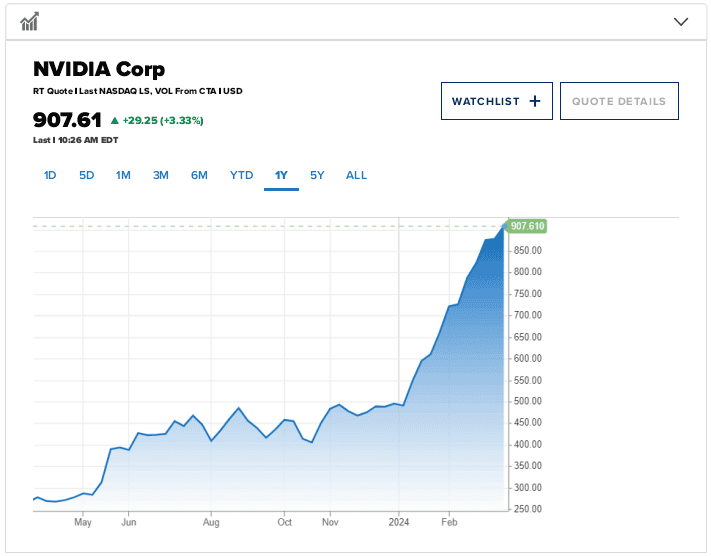711x556 pixels.
Task: Click the 750.00 y-axis label
Action: tap(528, 294)
